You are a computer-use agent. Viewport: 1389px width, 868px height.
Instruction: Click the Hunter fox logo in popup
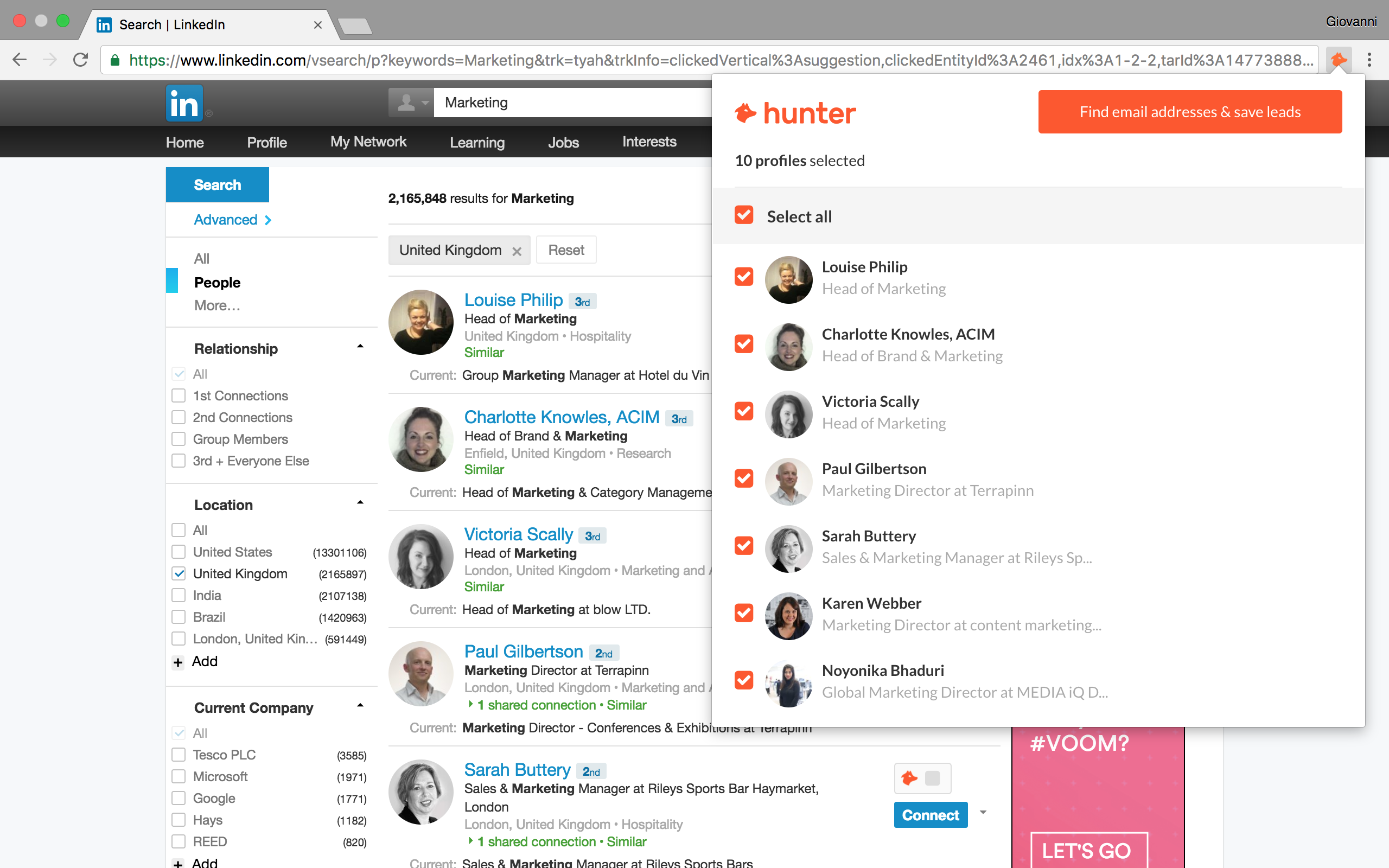tap(746, 112)
